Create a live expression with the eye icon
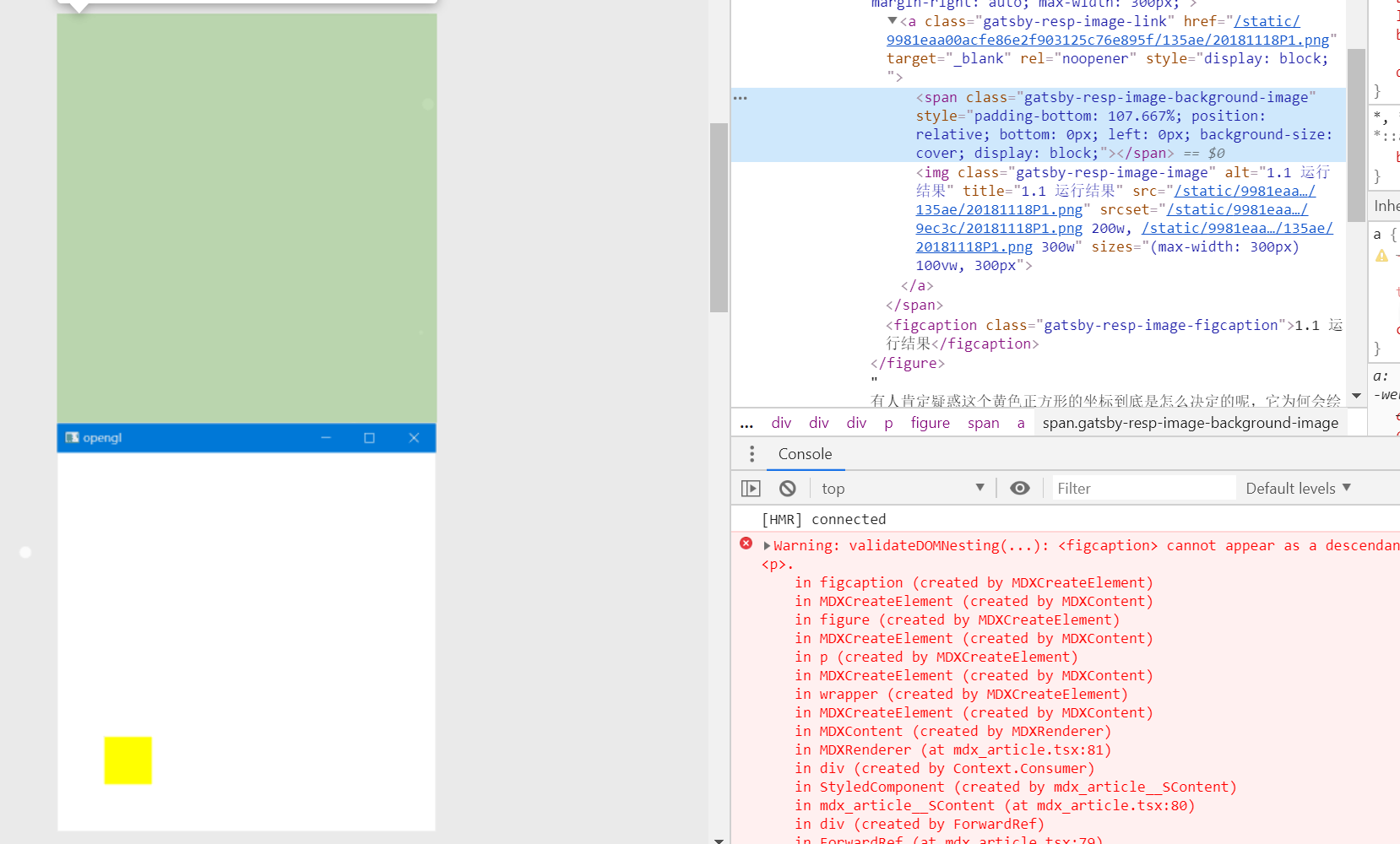 click(1020, 488)
